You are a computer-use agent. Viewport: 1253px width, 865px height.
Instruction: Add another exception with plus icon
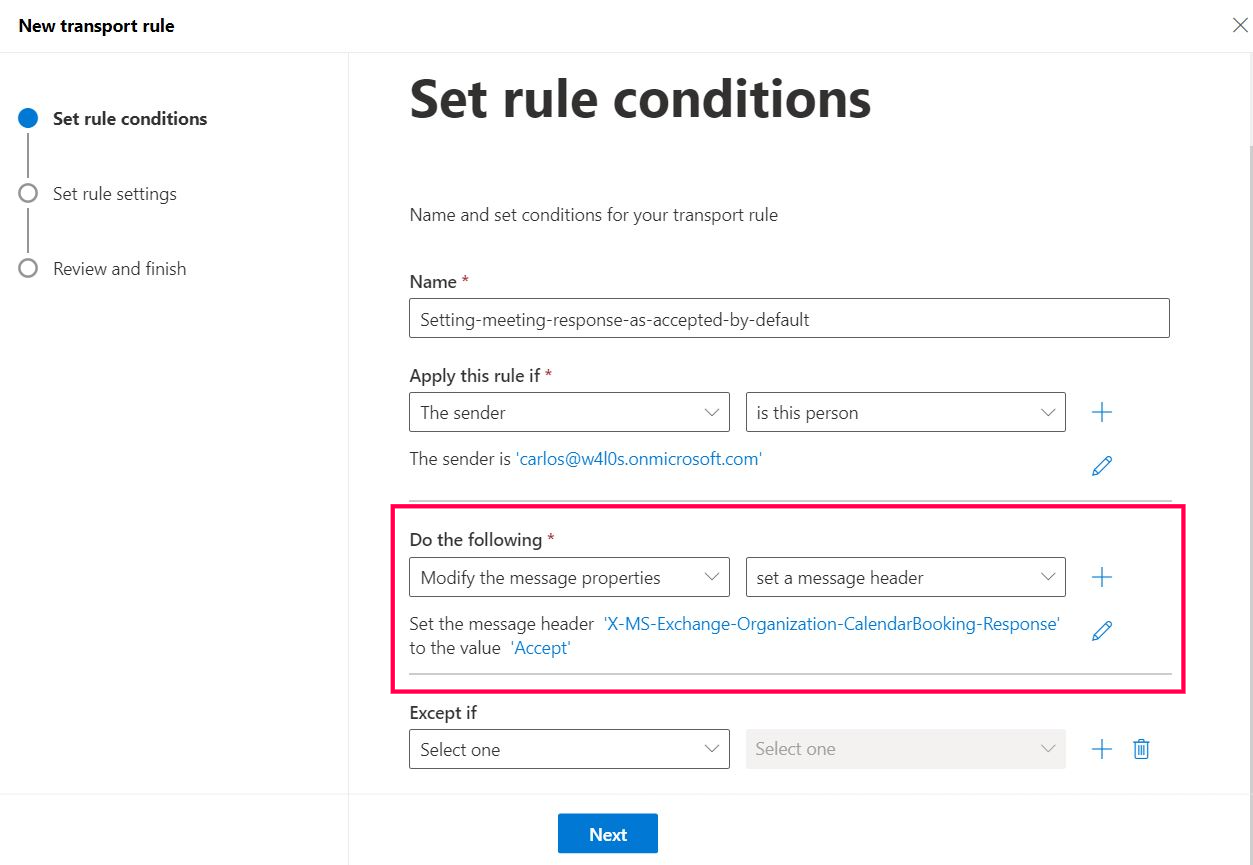click(1101, 749)
